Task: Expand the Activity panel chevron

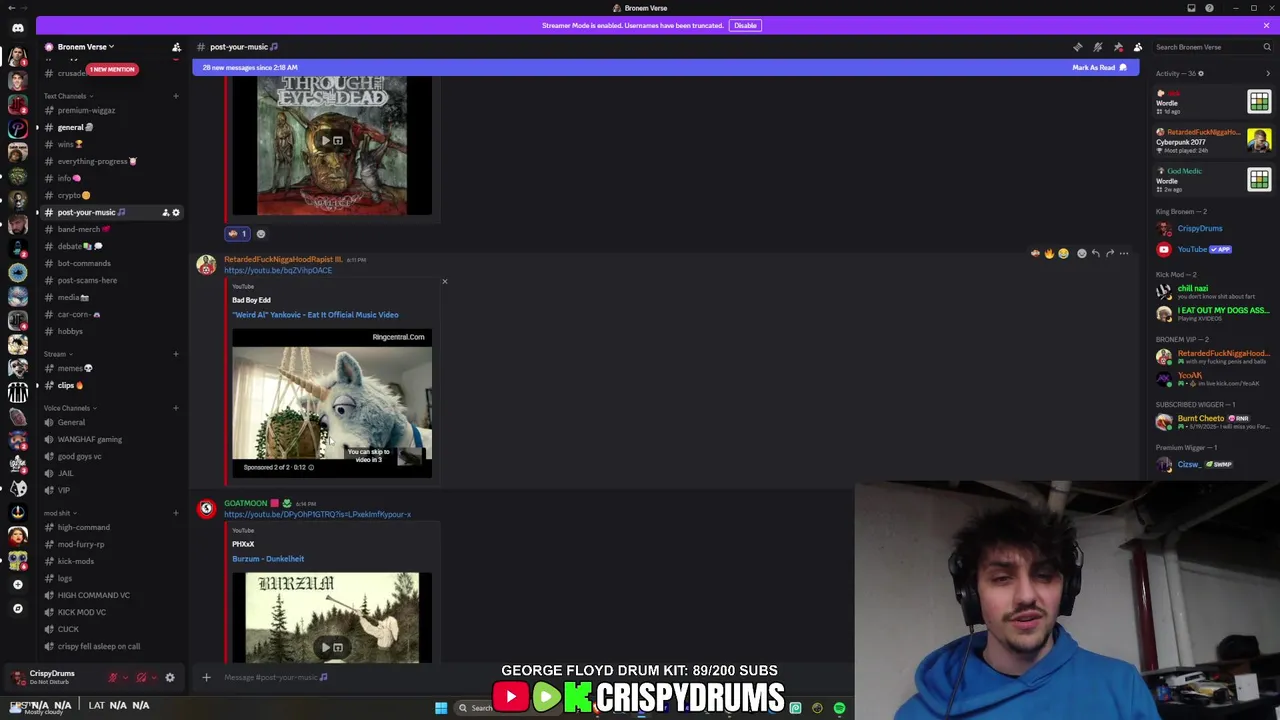Action: [x=1268, y=74]
